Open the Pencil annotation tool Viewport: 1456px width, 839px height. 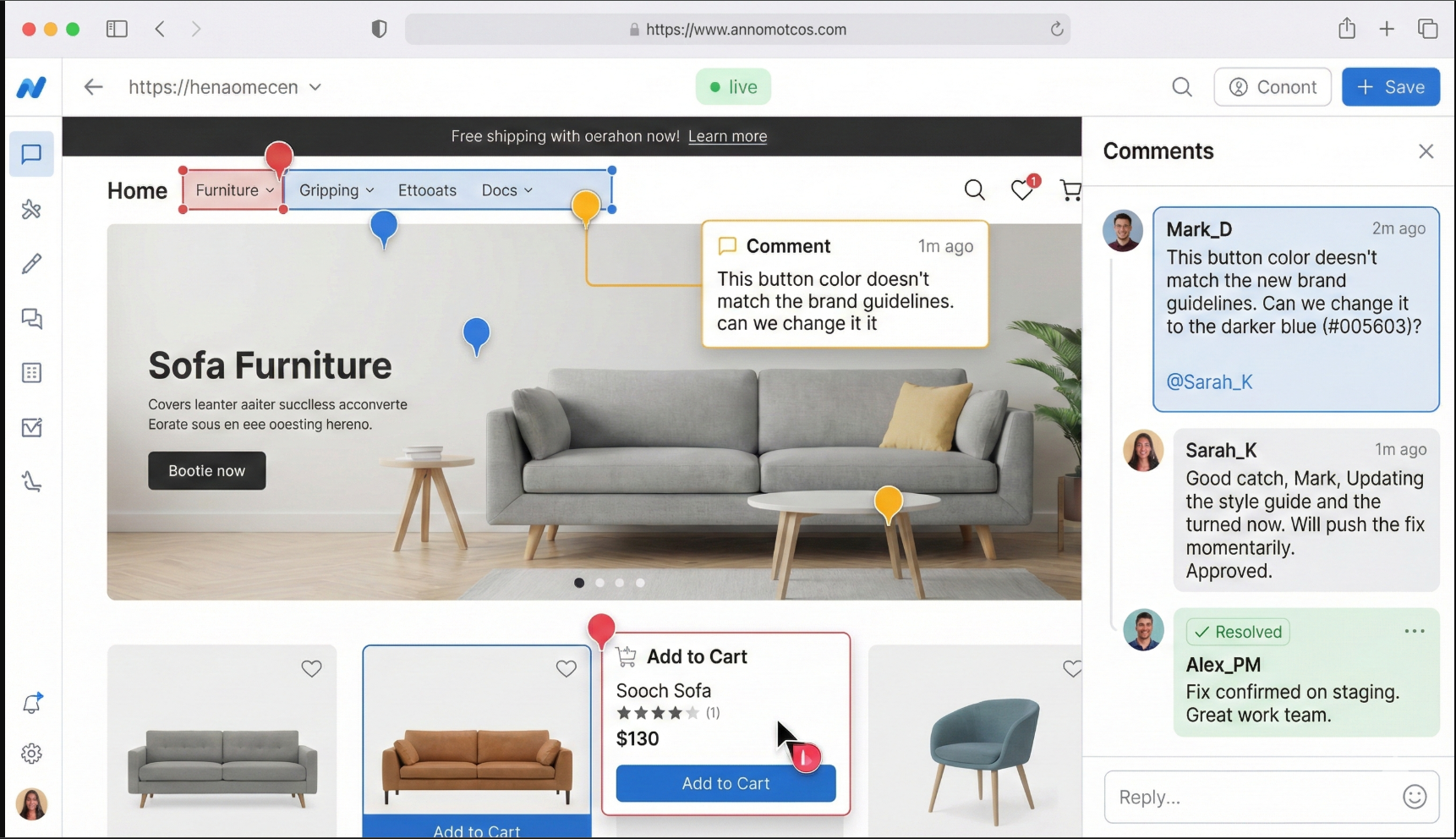click(x=31, y=264)
